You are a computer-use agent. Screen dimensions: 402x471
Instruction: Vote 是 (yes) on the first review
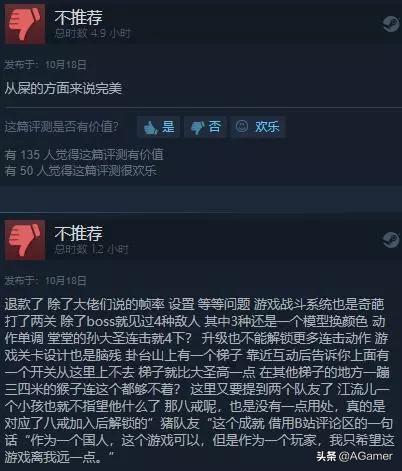coord(159,127)
